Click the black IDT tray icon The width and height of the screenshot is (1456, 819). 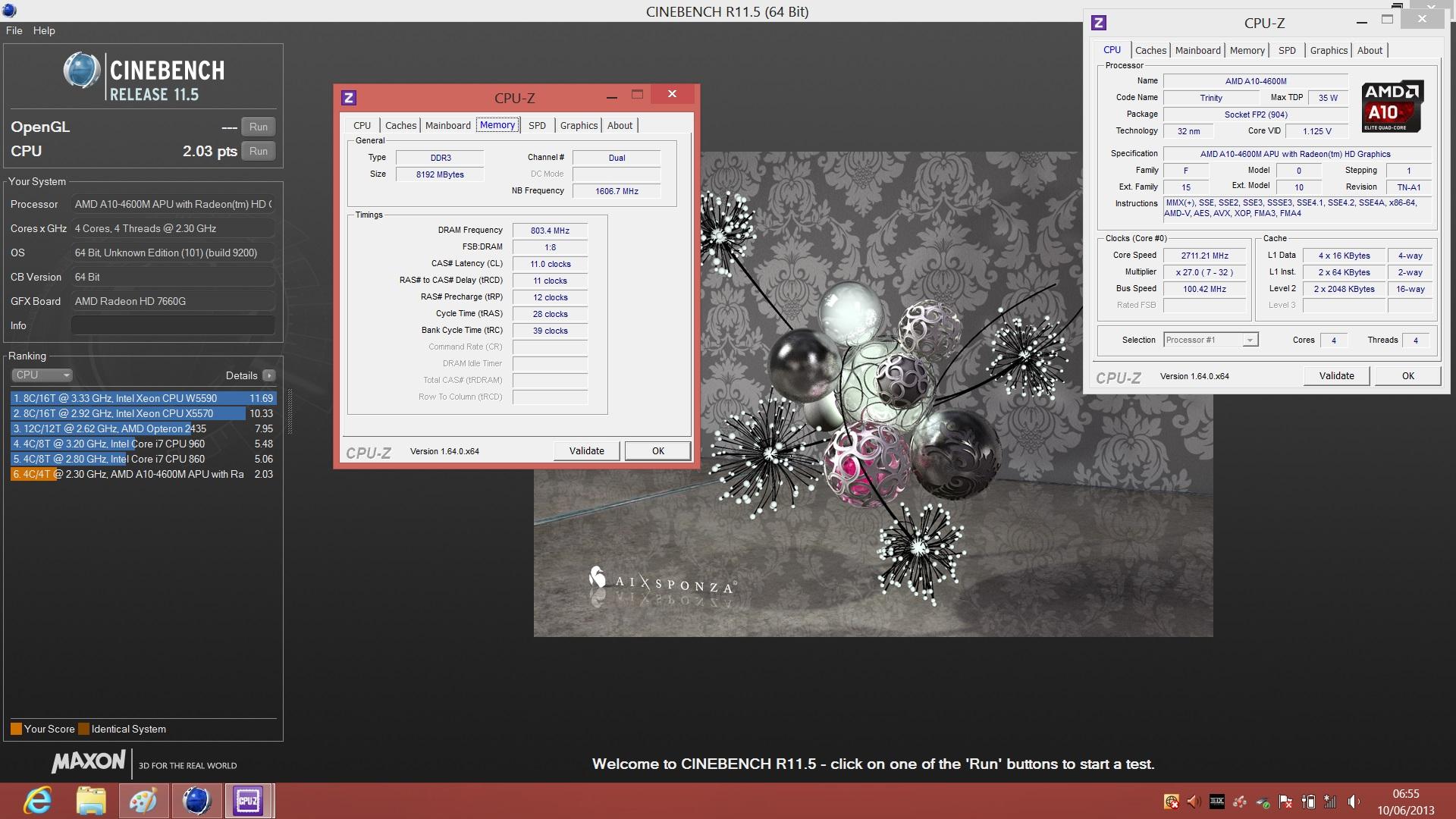(1216, 802)
